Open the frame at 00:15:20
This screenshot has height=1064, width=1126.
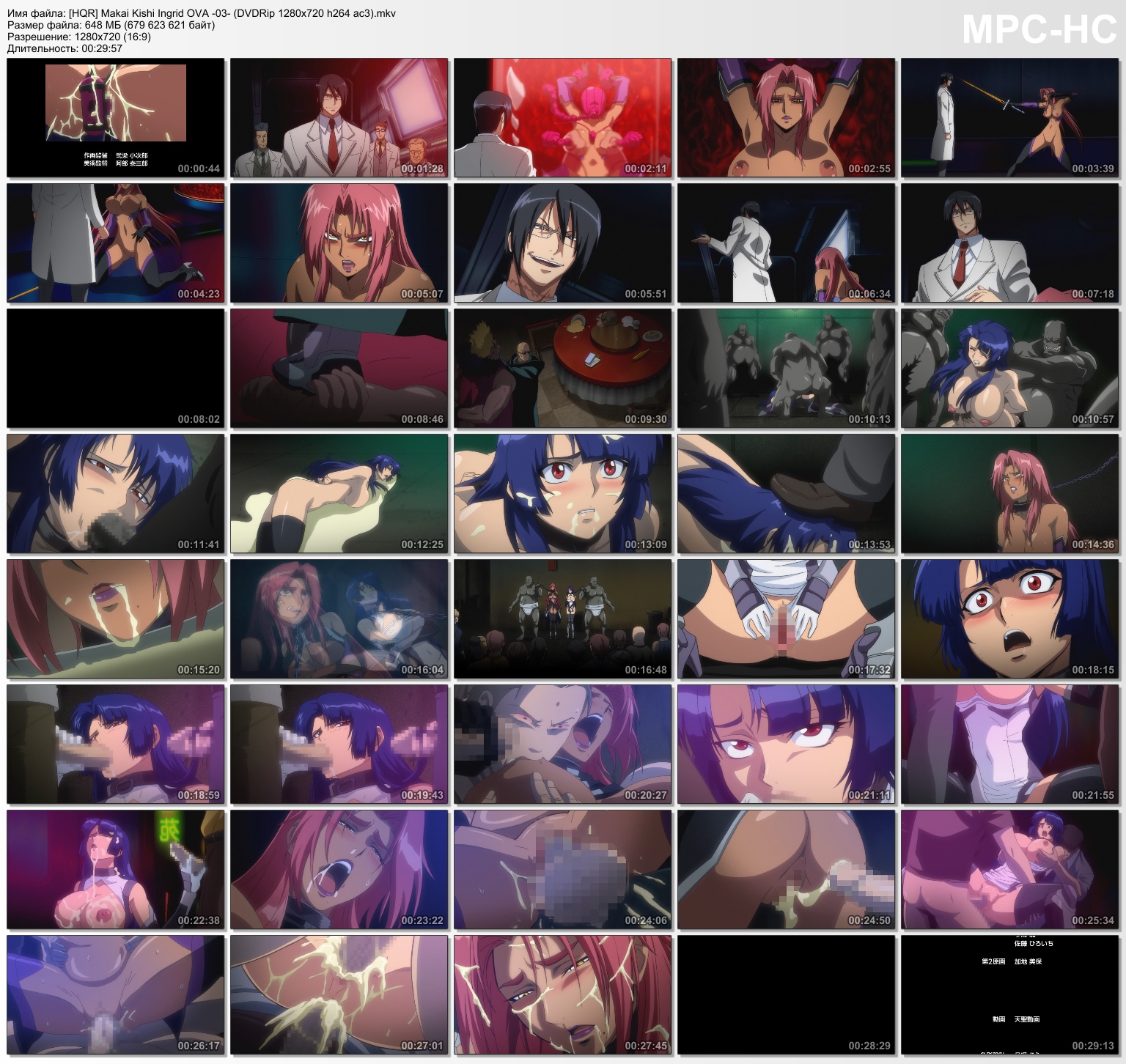click(116, 619)
